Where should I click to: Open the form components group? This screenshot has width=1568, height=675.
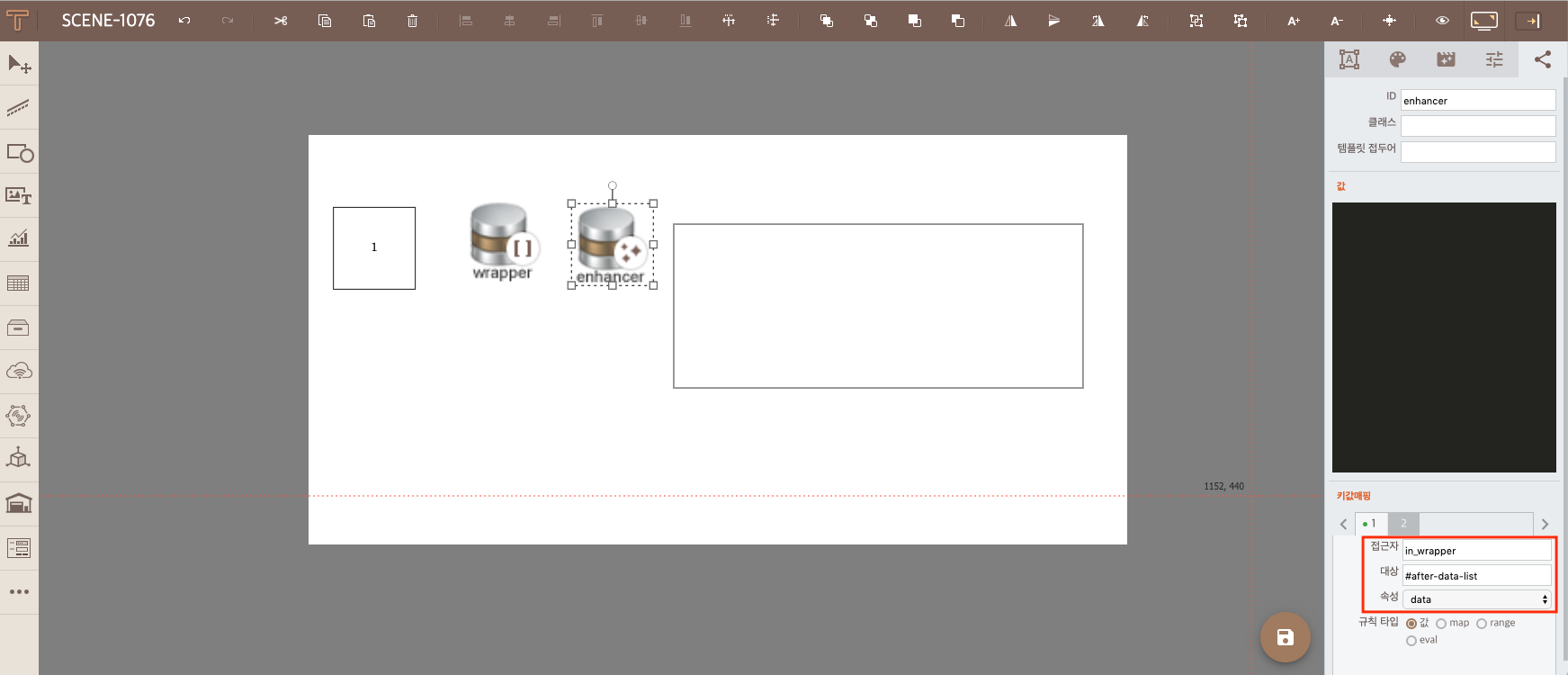(19, 547)
